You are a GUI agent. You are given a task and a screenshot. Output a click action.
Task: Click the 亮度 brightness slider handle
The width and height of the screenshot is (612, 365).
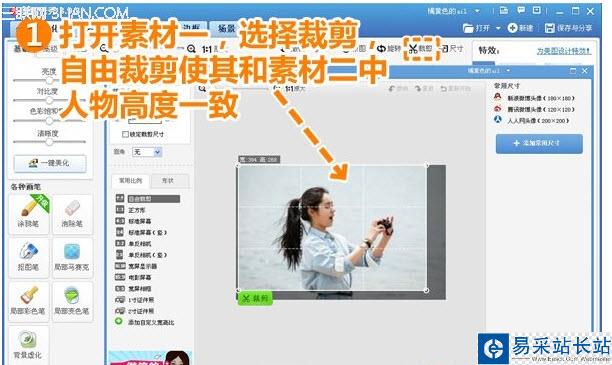click(x=50, y=80)
